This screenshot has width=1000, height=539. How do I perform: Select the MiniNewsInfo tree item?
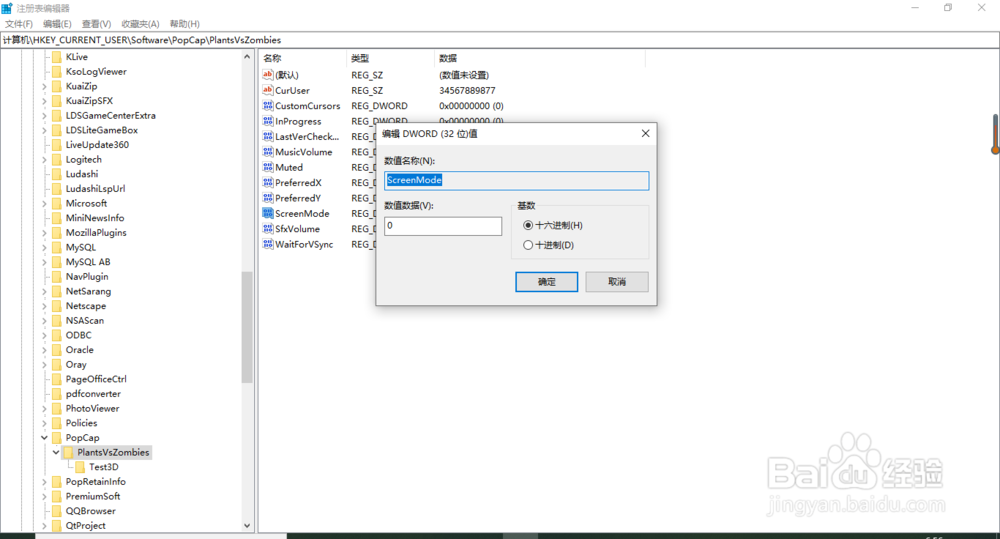[95, 218]
